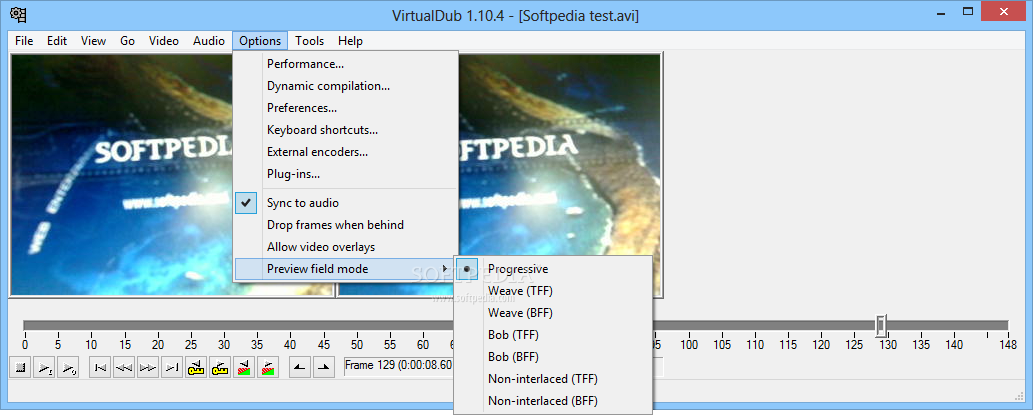Open Plug-ins... dialog
Screen dimensions: 1033x415
click(x=346, y=175)
